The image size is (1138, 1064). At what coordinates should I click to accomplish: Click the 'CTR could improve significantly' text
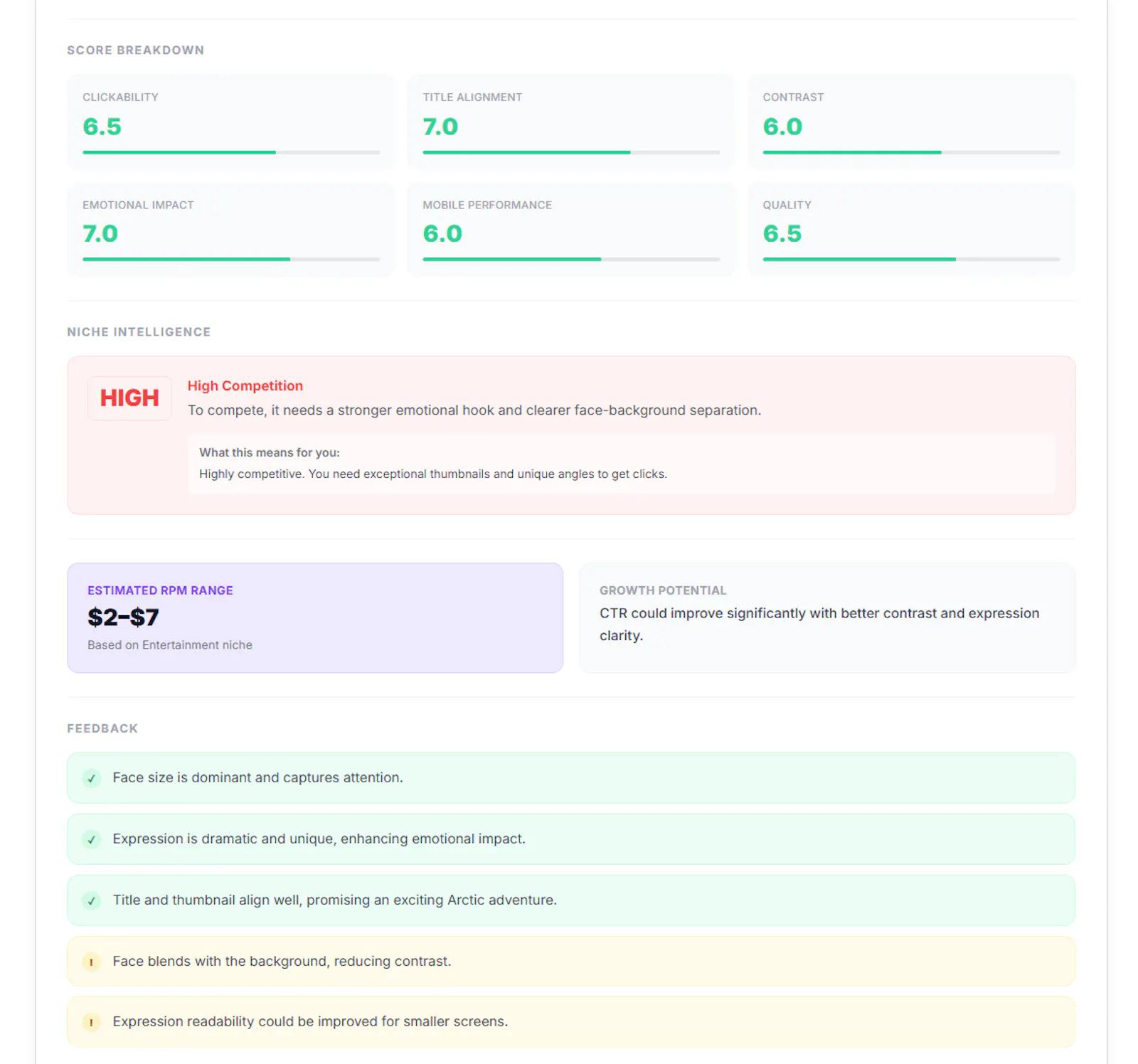(x=819, y=624)
